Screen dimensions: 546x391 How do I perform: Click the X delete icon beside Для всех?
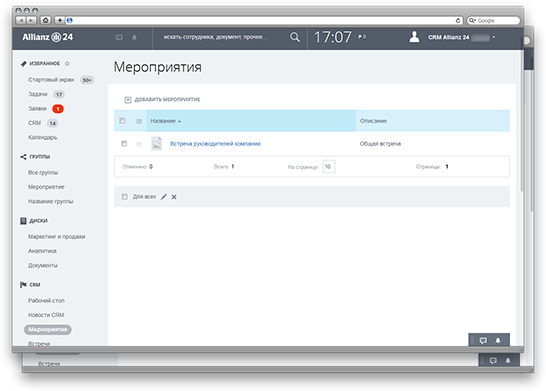point(174,197)
